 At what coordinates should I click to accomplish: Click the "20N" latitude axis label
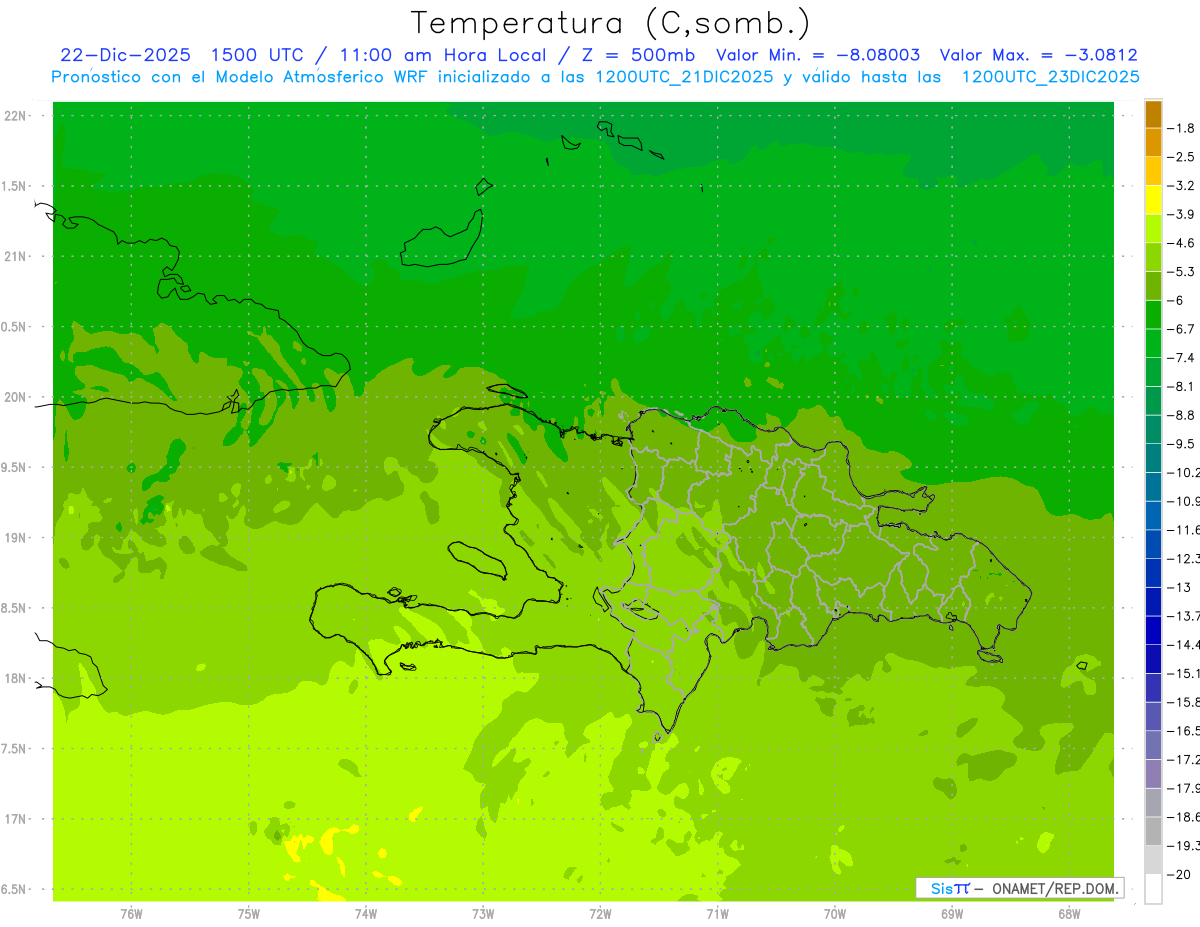coord(17,397)
